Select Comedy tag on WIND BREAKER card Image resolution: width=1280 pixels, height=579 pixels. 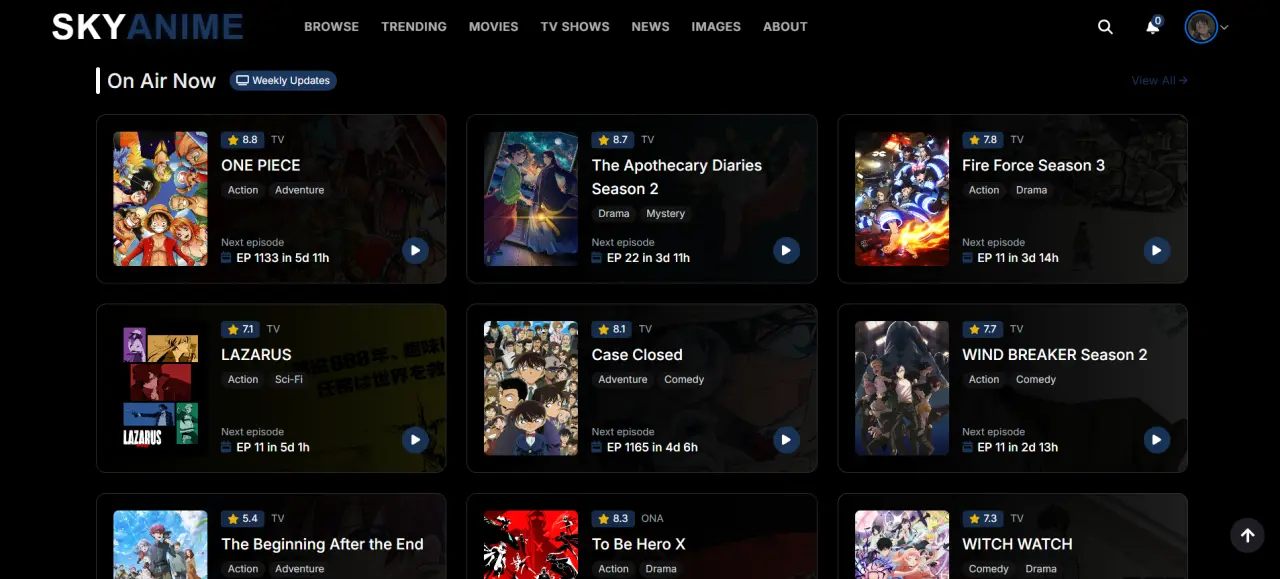[1036, 380]
